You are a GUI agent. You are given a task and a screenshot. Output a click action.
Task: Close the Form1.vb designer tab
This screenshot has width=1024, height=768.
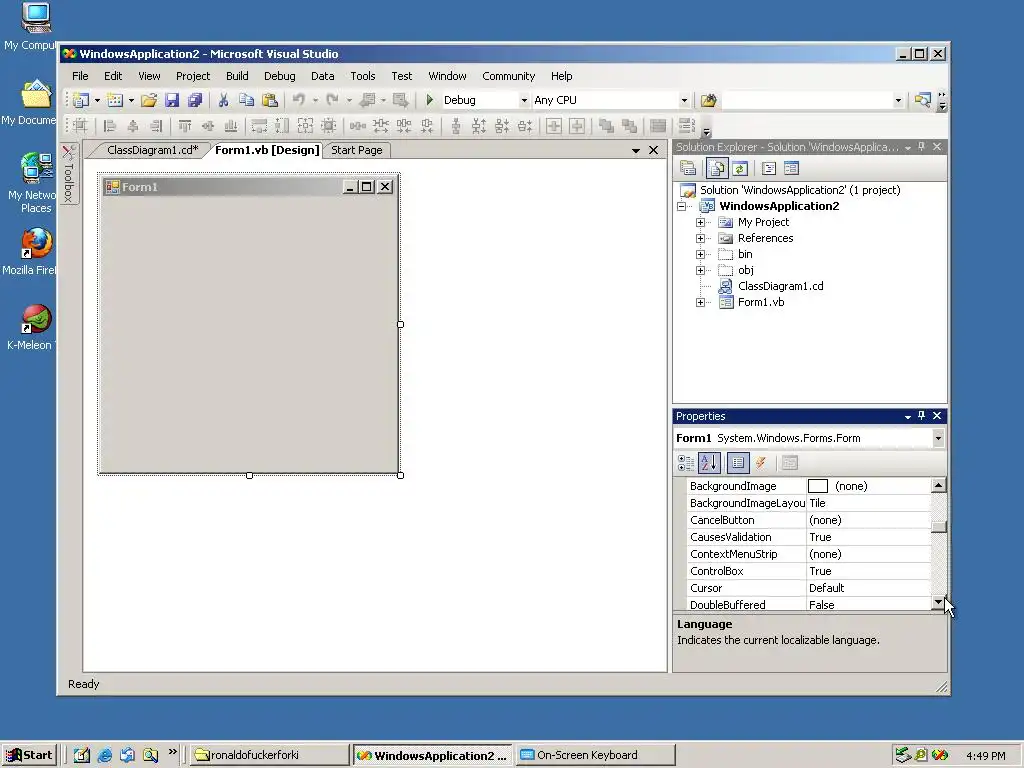pos(653,150)
